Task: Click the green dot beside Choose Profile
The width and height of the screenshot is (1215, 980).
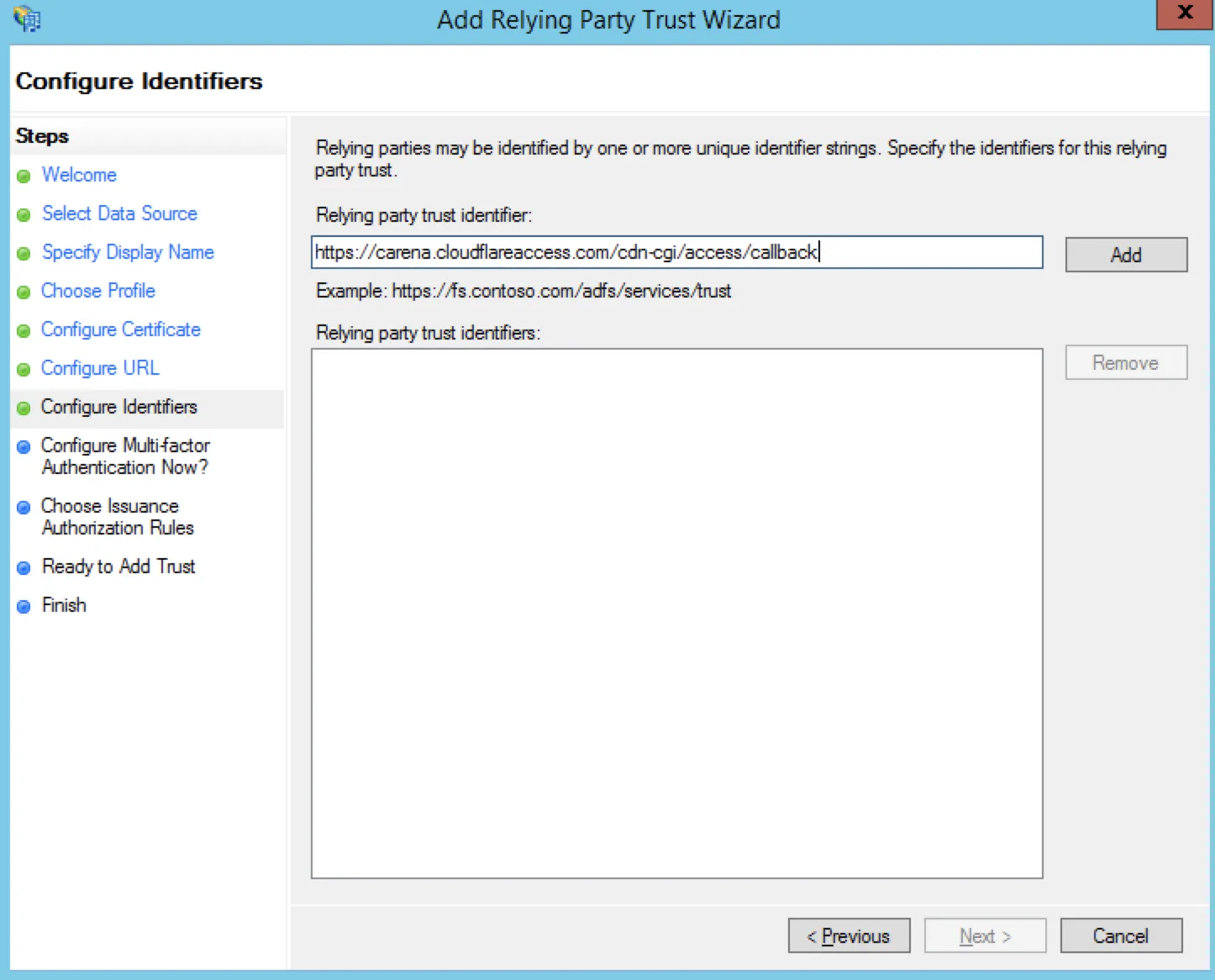Action: pos(24,292)
